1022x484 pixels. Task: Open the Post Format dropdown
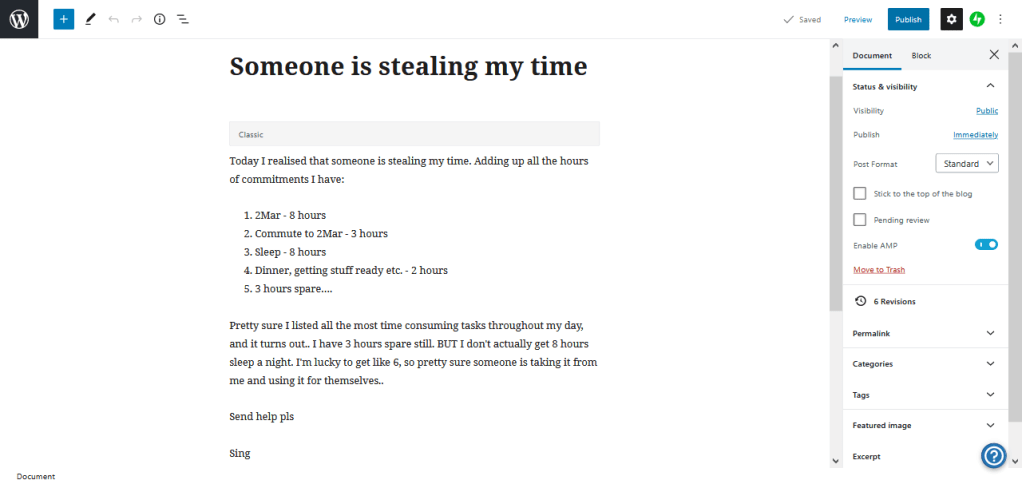click(x=967, y=163)
